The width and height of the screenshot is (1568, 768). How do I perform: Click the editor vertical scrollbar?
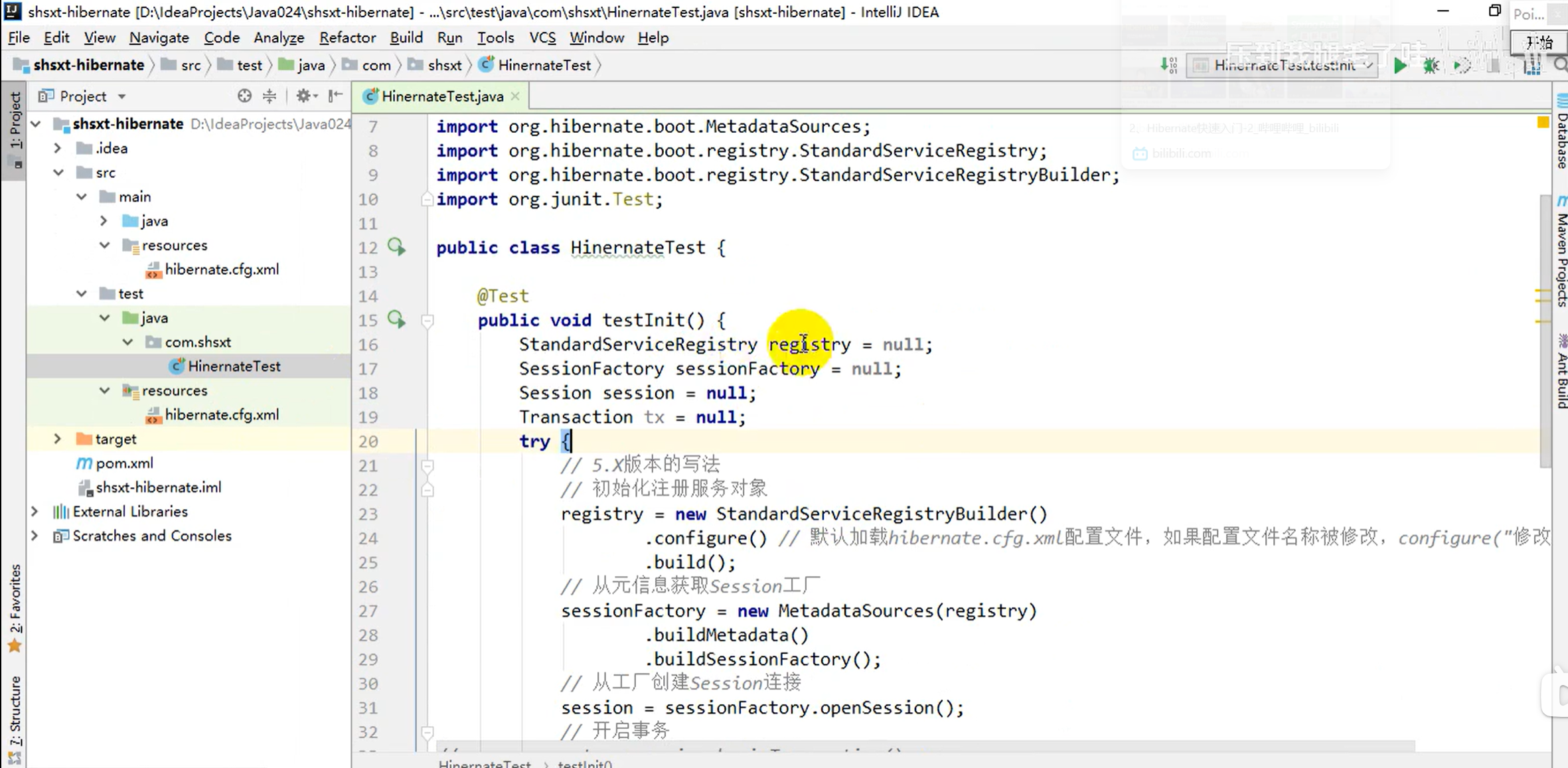[x=1545, y=332]
